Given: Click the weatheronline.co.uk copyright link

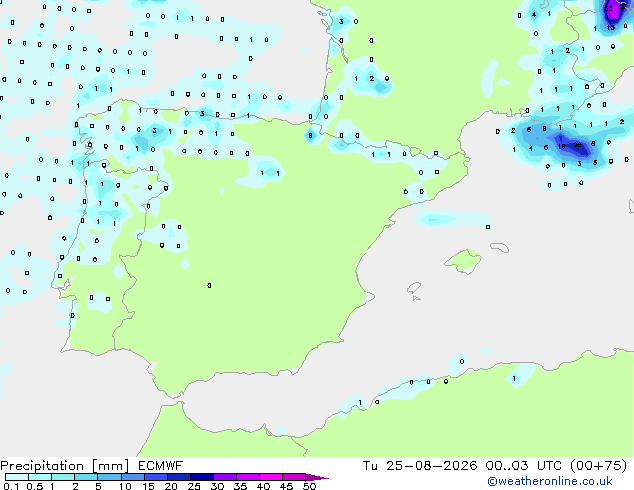Looking at the screenshot, I should click(550, 481).
